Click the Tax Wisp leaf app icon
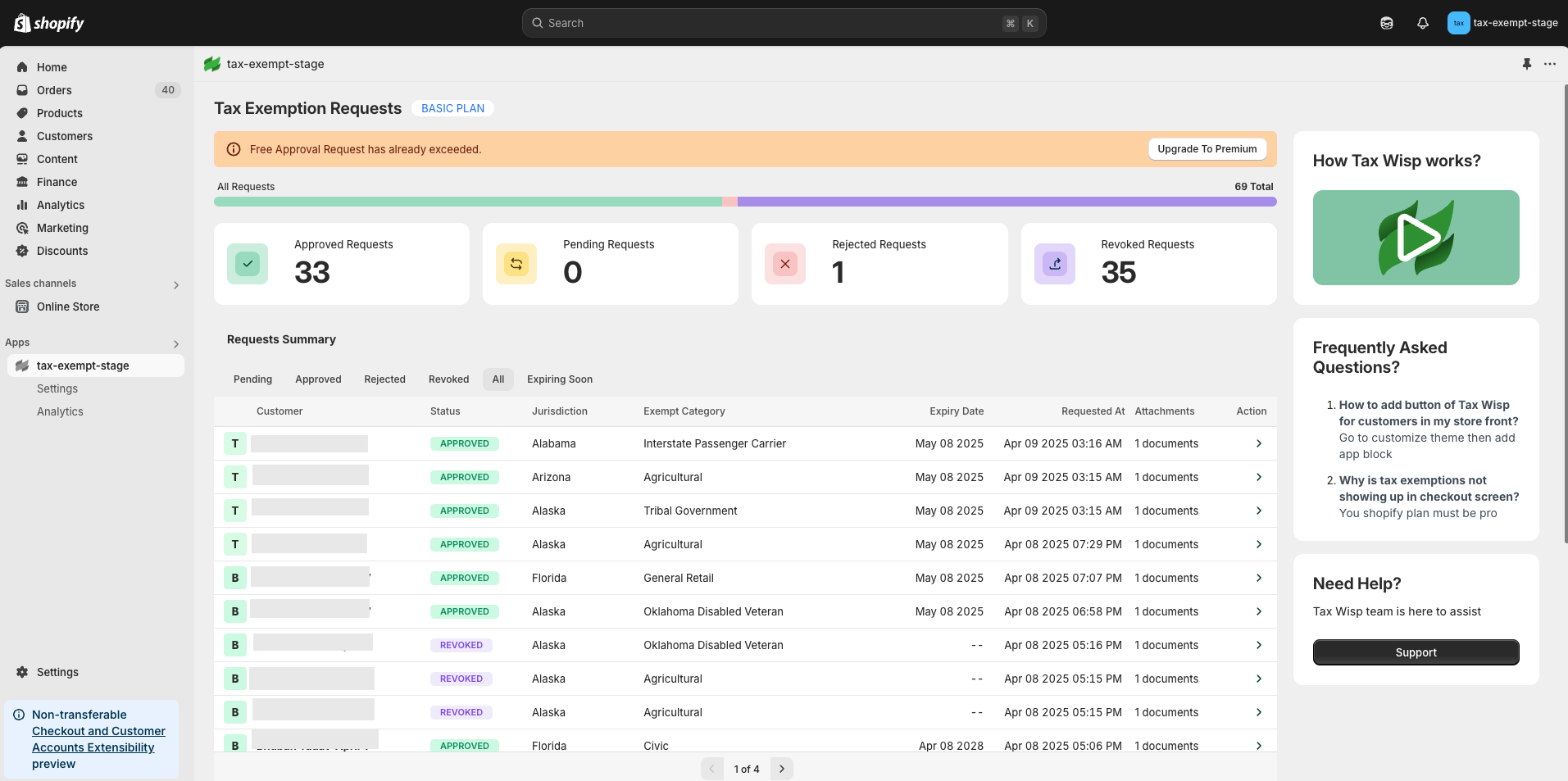Screen dimensions: 1568x781 click(x=212, y=64)
